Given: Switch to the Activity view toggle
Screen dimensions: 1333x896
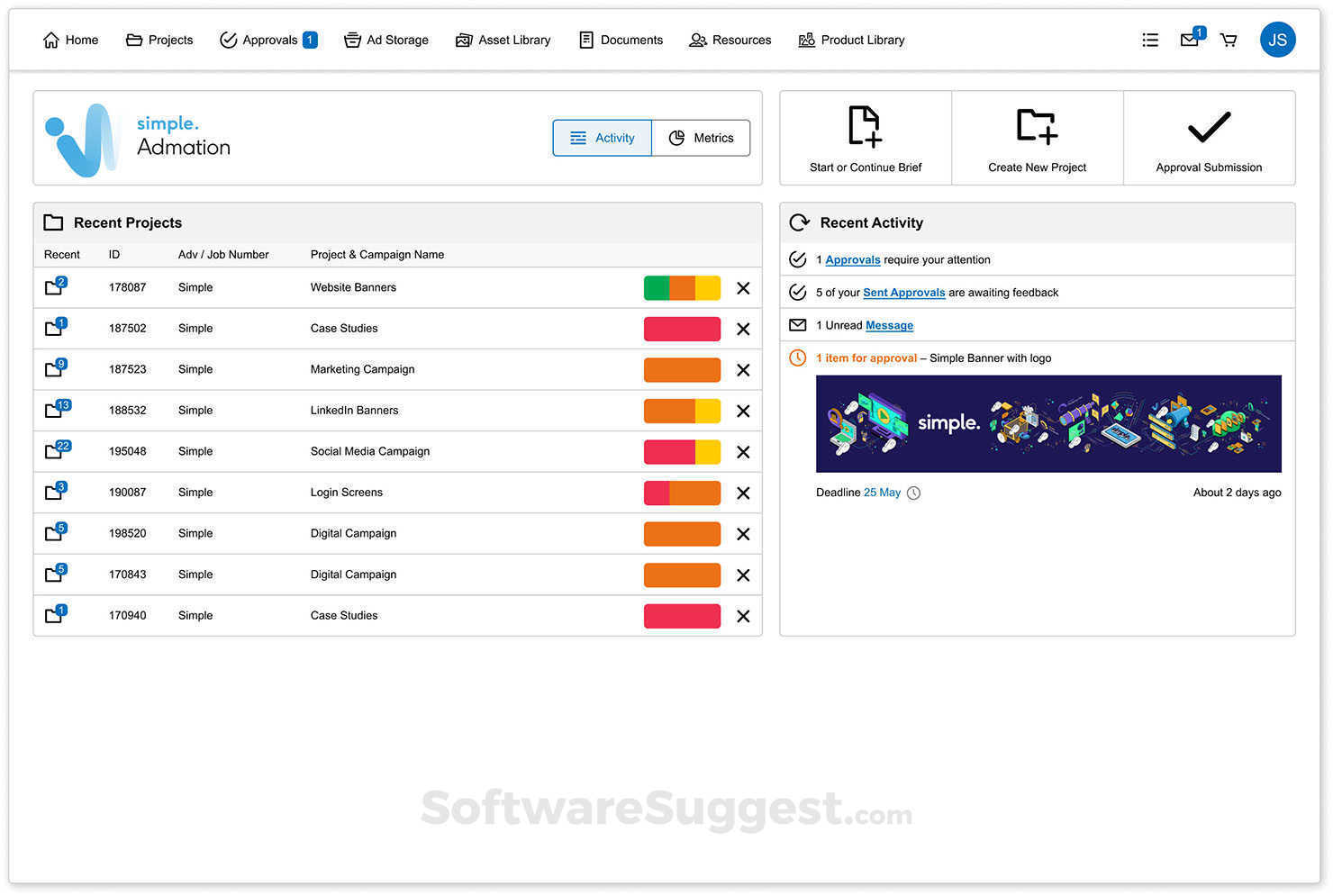Looking at the screenshot, I should click(x=602, y=138).
